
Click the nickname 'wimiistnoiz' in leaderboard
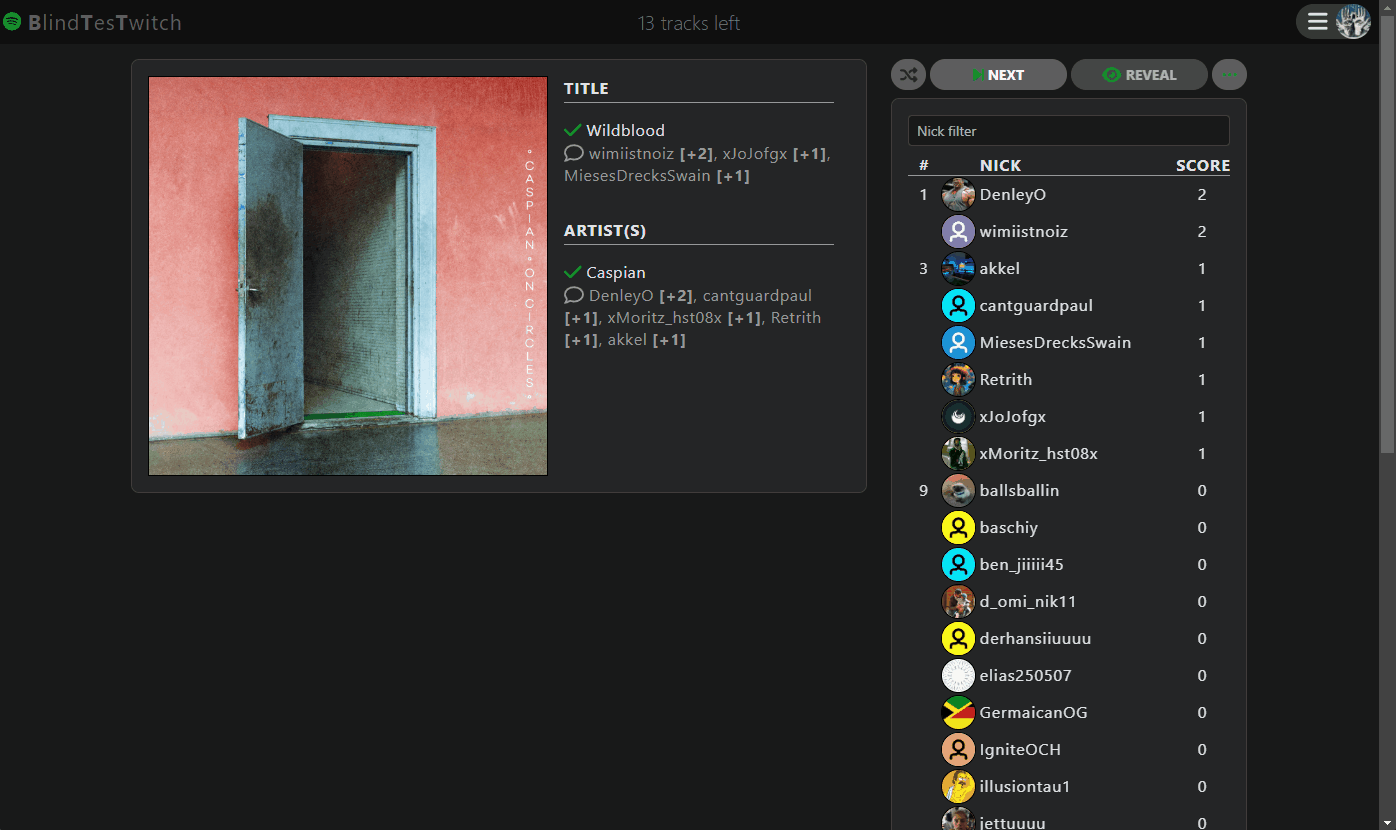(1024, 232)
